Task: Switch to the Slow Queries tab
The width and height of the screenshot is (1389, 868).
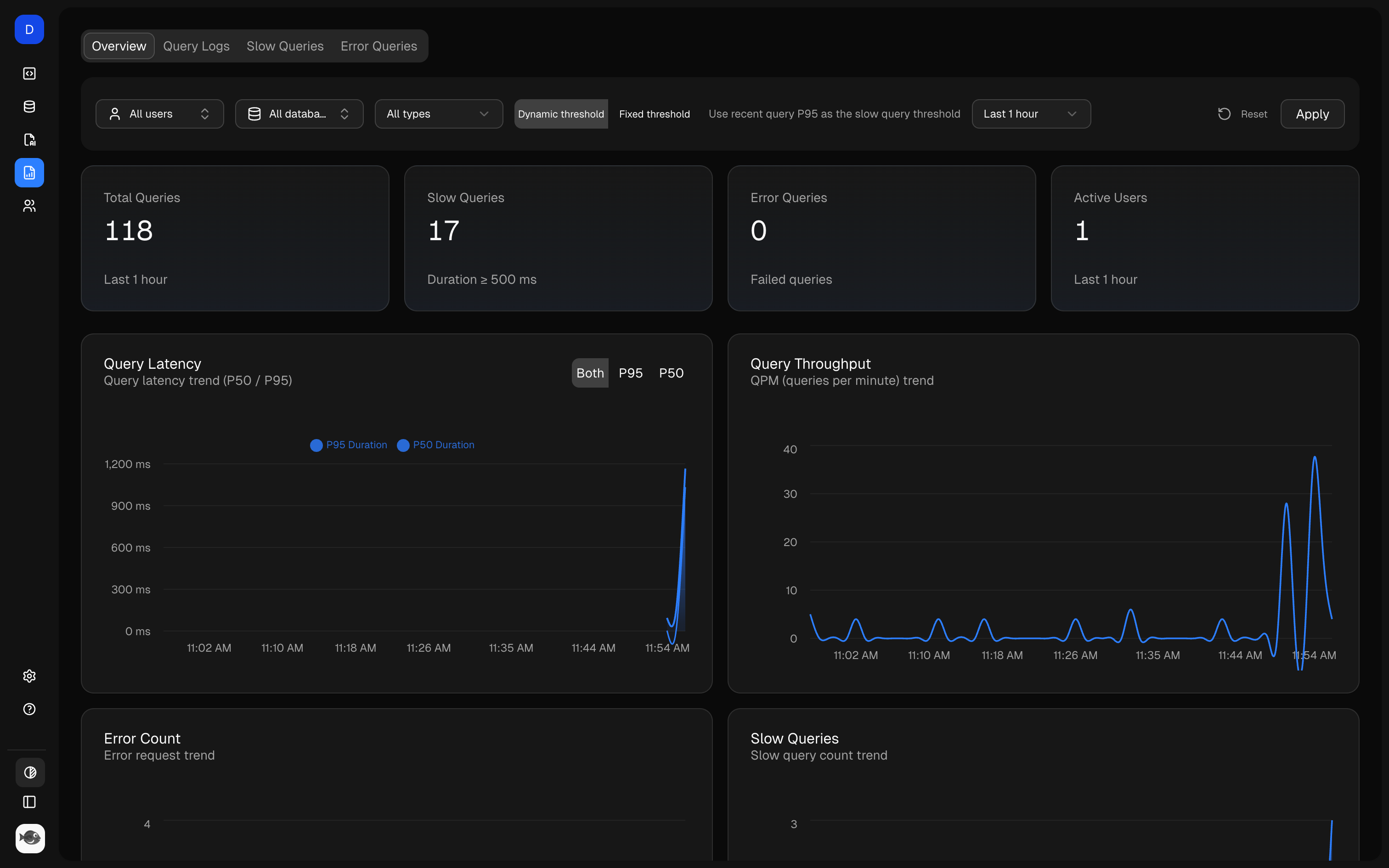Action: (x=285, y=46)
